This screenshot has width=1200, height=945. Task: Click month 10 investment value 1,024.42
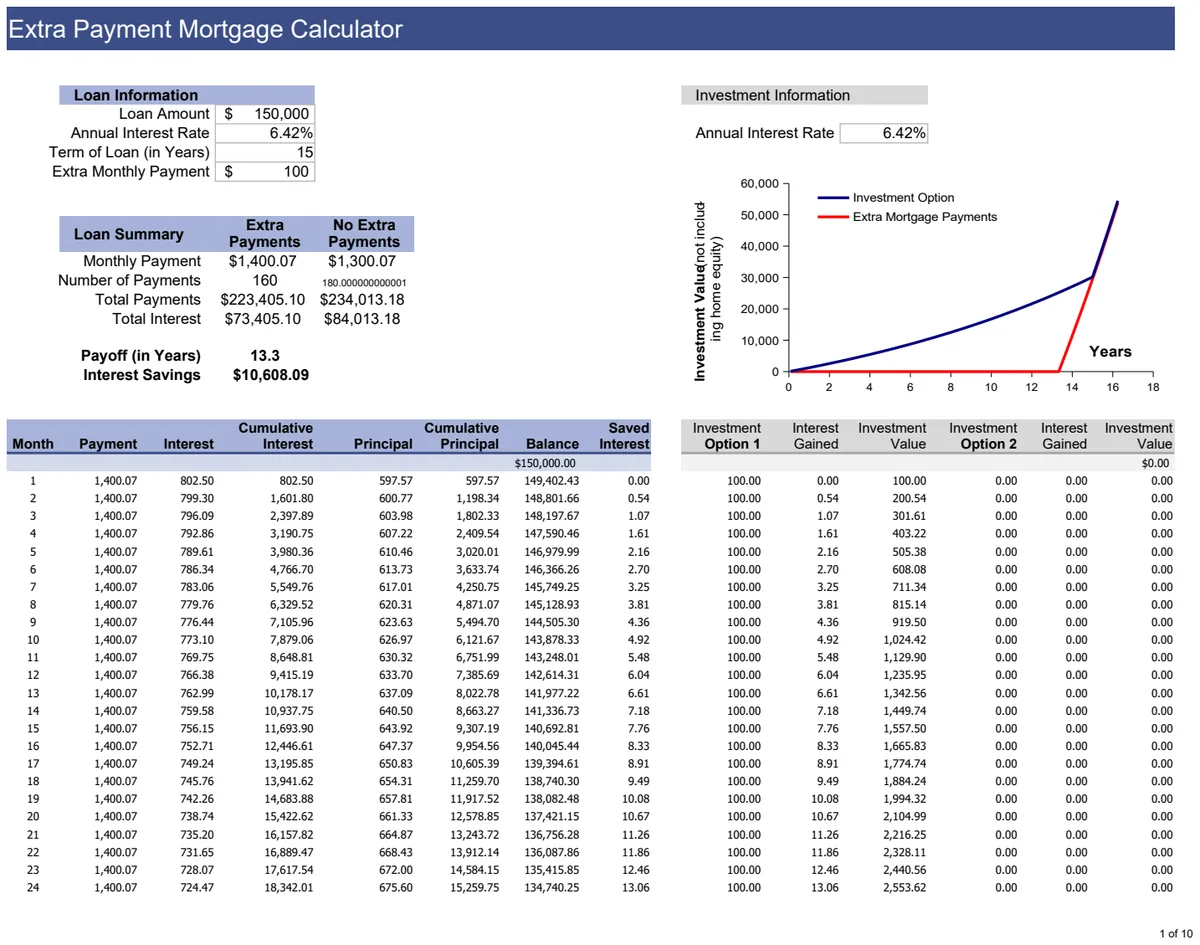(x=905, y=640)
